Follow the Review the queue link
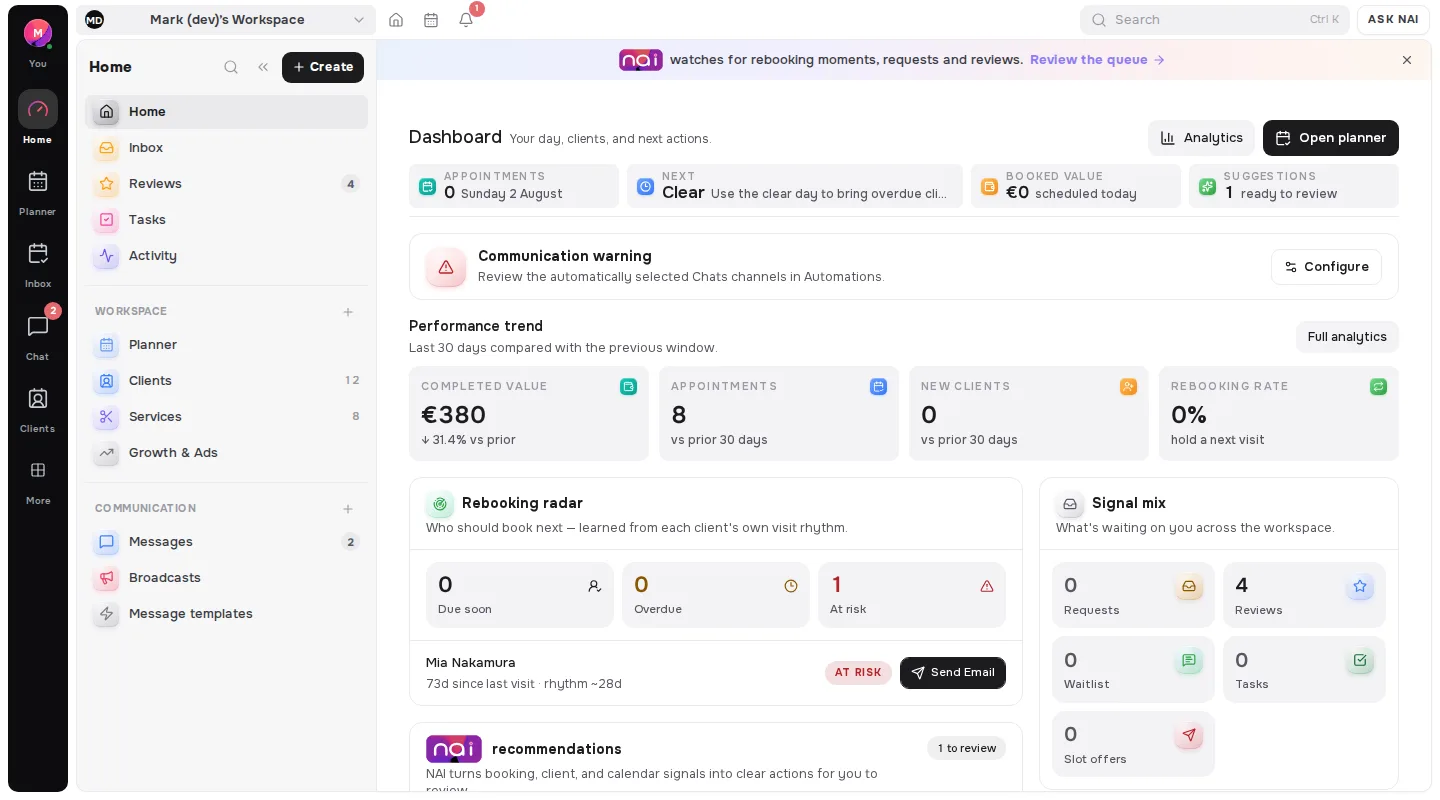The height and width of the screenshot is (800, 1440). [1097, 60]
